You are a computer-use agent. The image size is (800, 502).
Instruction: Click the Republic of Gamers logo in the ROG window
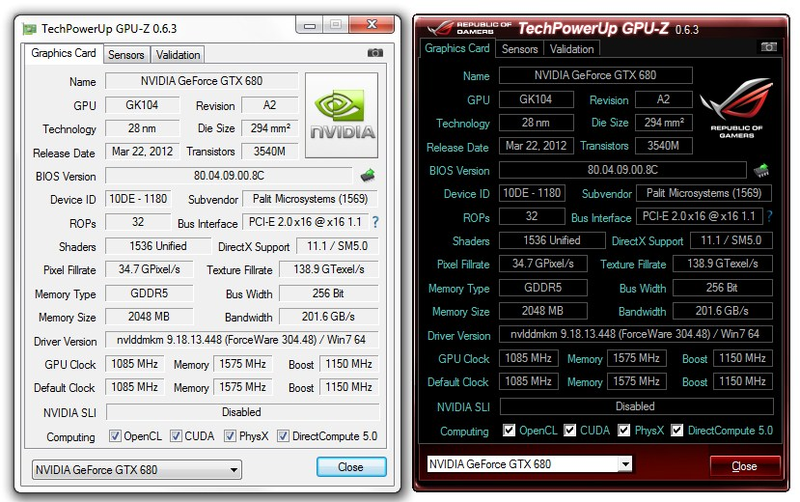[x=736, y=108]
